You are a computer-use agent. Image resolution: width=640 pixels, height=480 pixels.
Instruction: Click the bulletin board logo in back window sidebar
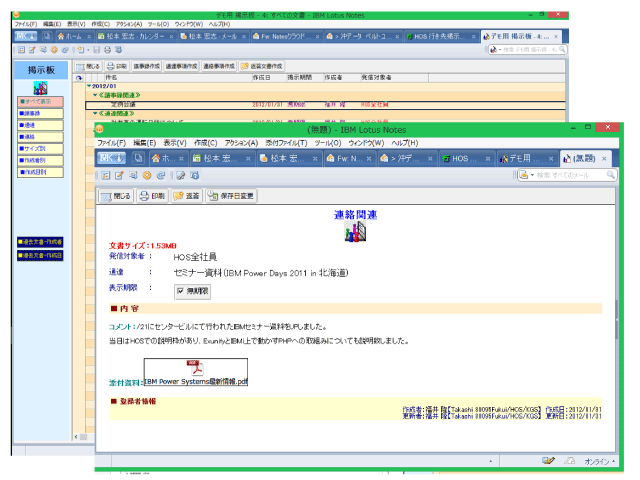pos(40,88)
